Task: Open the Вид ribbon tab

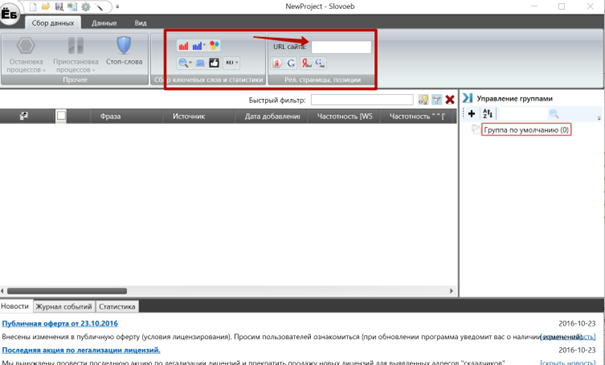Action: (140, 23)
